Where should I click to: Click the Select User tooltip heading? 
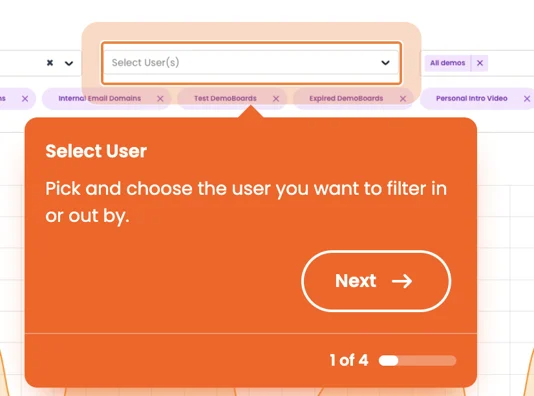96,151
